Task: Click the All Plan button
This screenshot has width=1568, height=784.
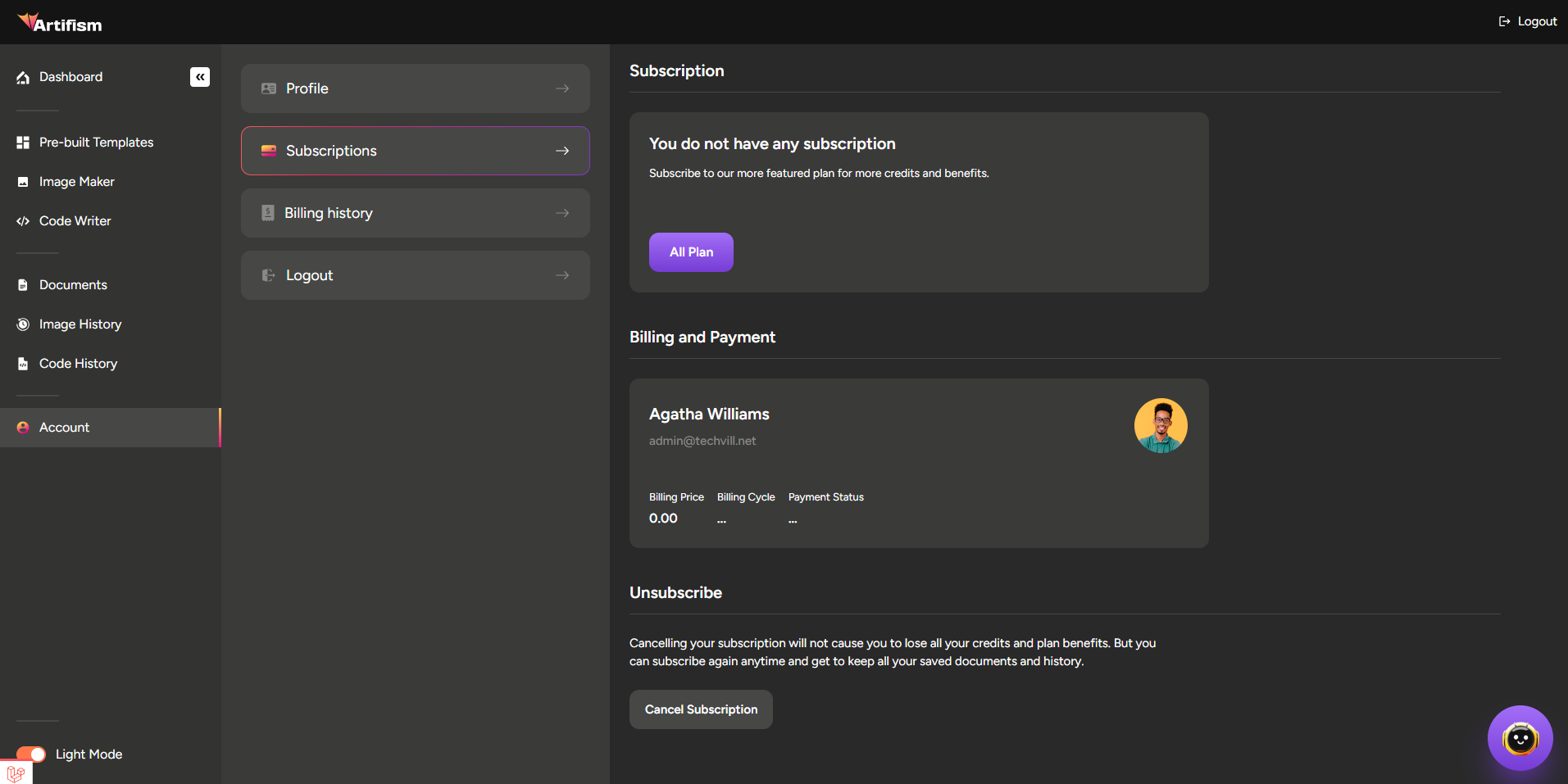Action: point(691,252)
